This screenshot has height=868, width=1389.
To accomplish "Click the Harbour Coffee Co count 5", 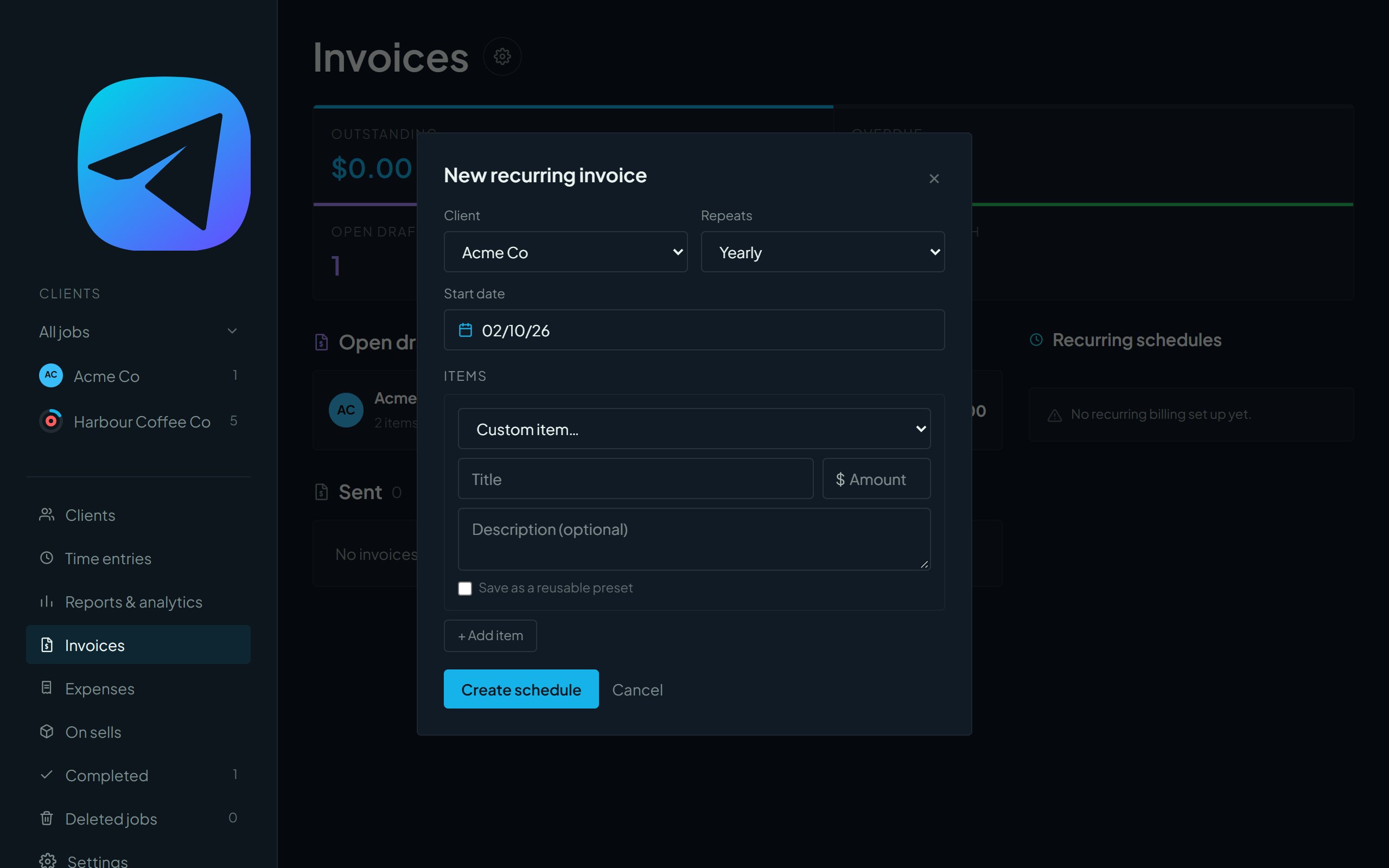I will (x=234, y=420).
